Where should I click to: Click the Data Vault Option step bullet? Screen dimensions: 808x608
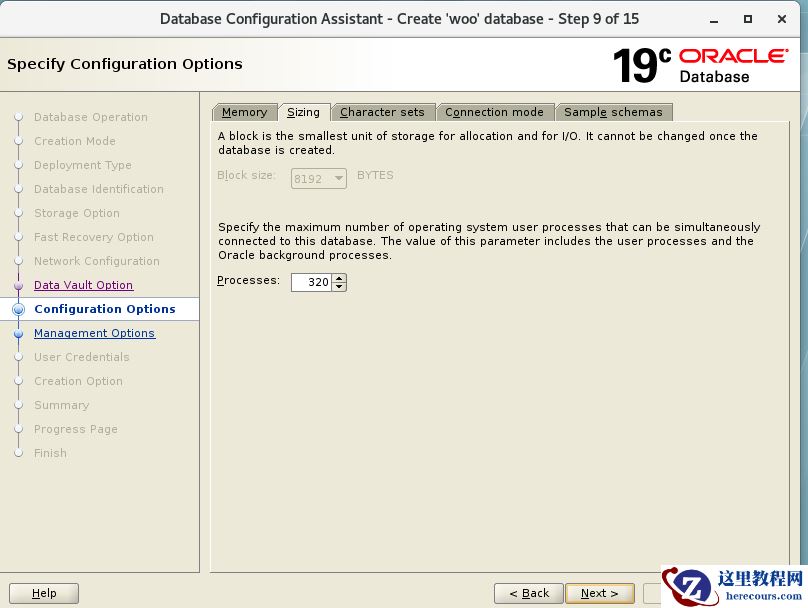[19, 285]
